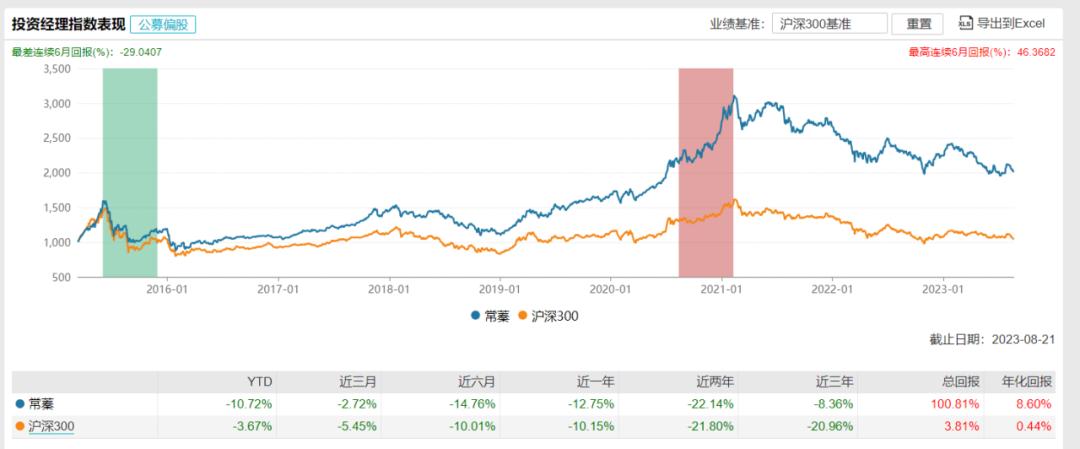Viewport: 1080px width, 449px height.
Task: Open the 沪深300 link in the table
Action: pyautogui.click(x=53, y=426)
